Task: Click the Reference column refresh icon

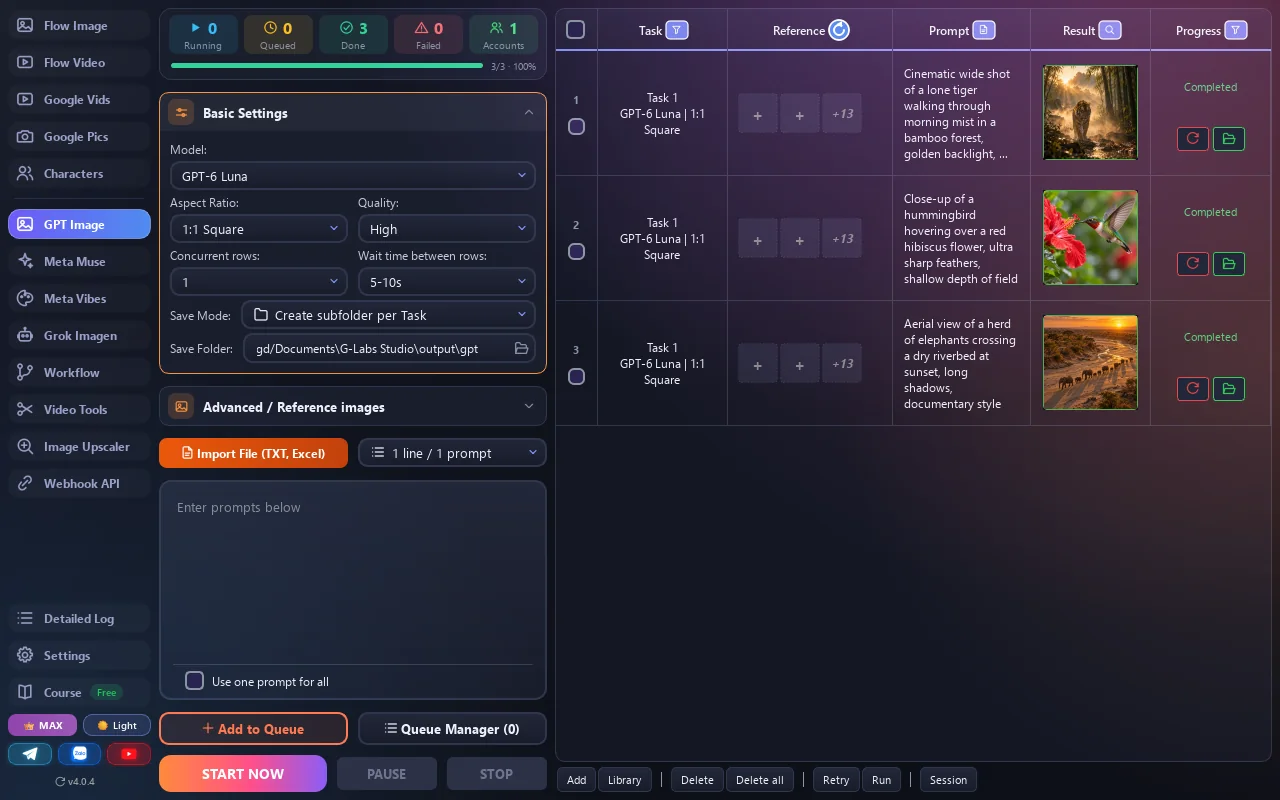Action: pos(839,31)
